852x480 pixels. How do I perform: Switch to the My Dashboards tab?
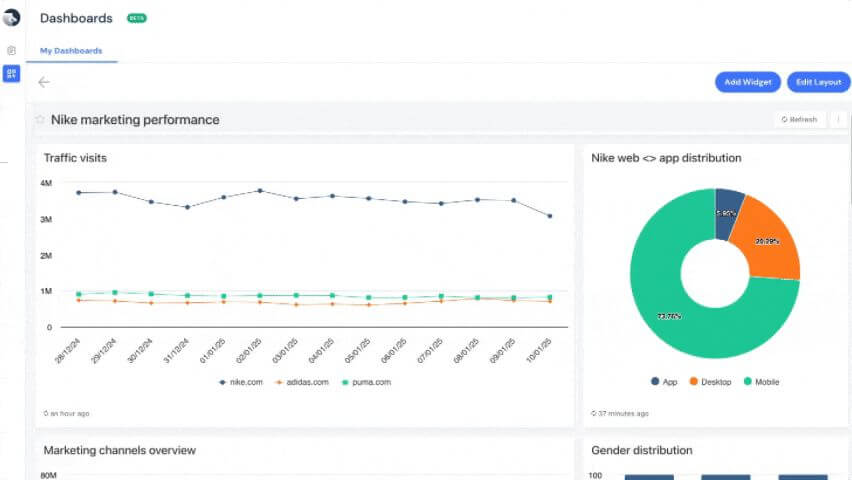[x=71, y=51]
